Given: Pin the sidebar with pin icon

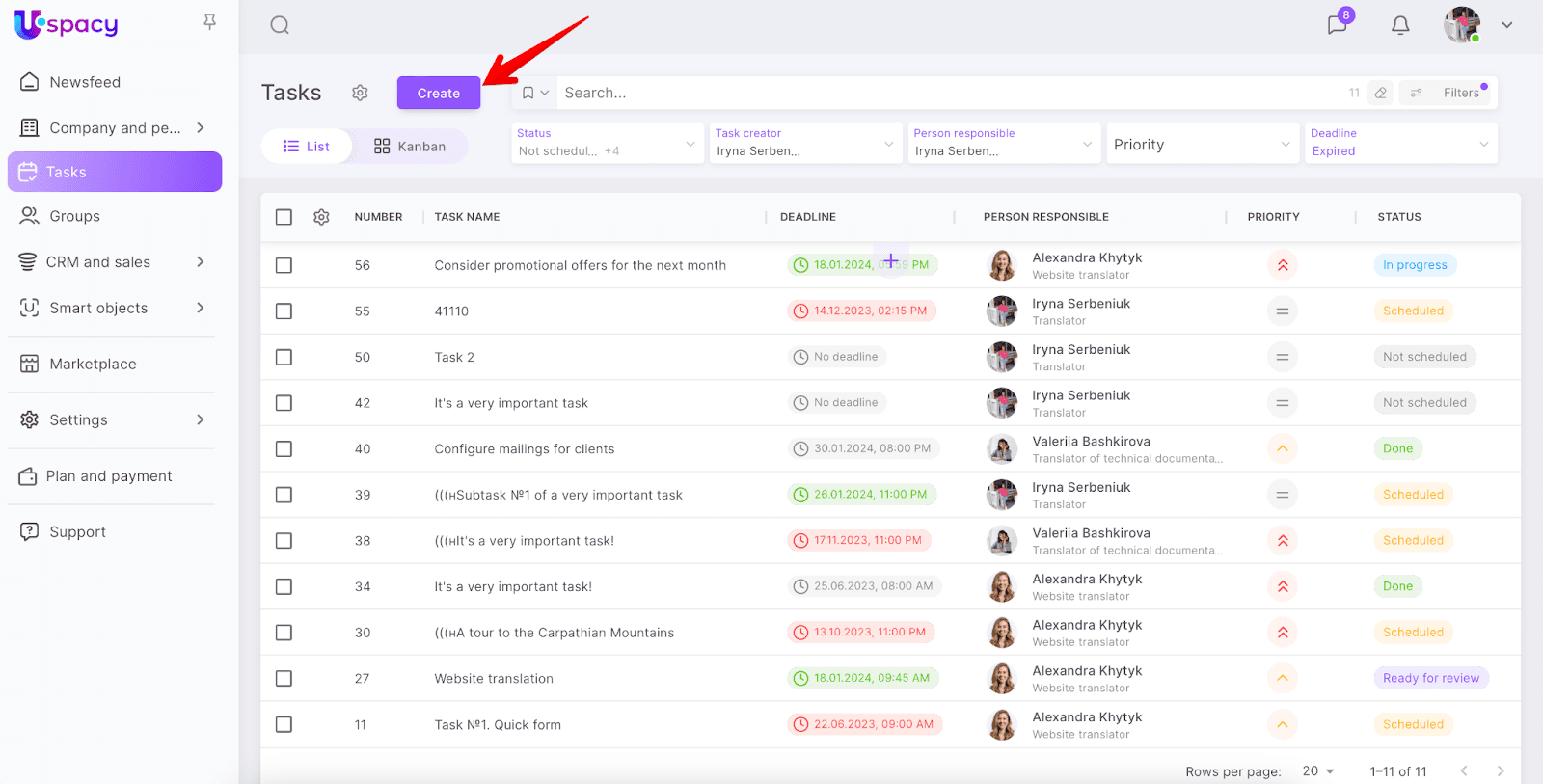Looking at the screenshot, I should pos(209,21).
